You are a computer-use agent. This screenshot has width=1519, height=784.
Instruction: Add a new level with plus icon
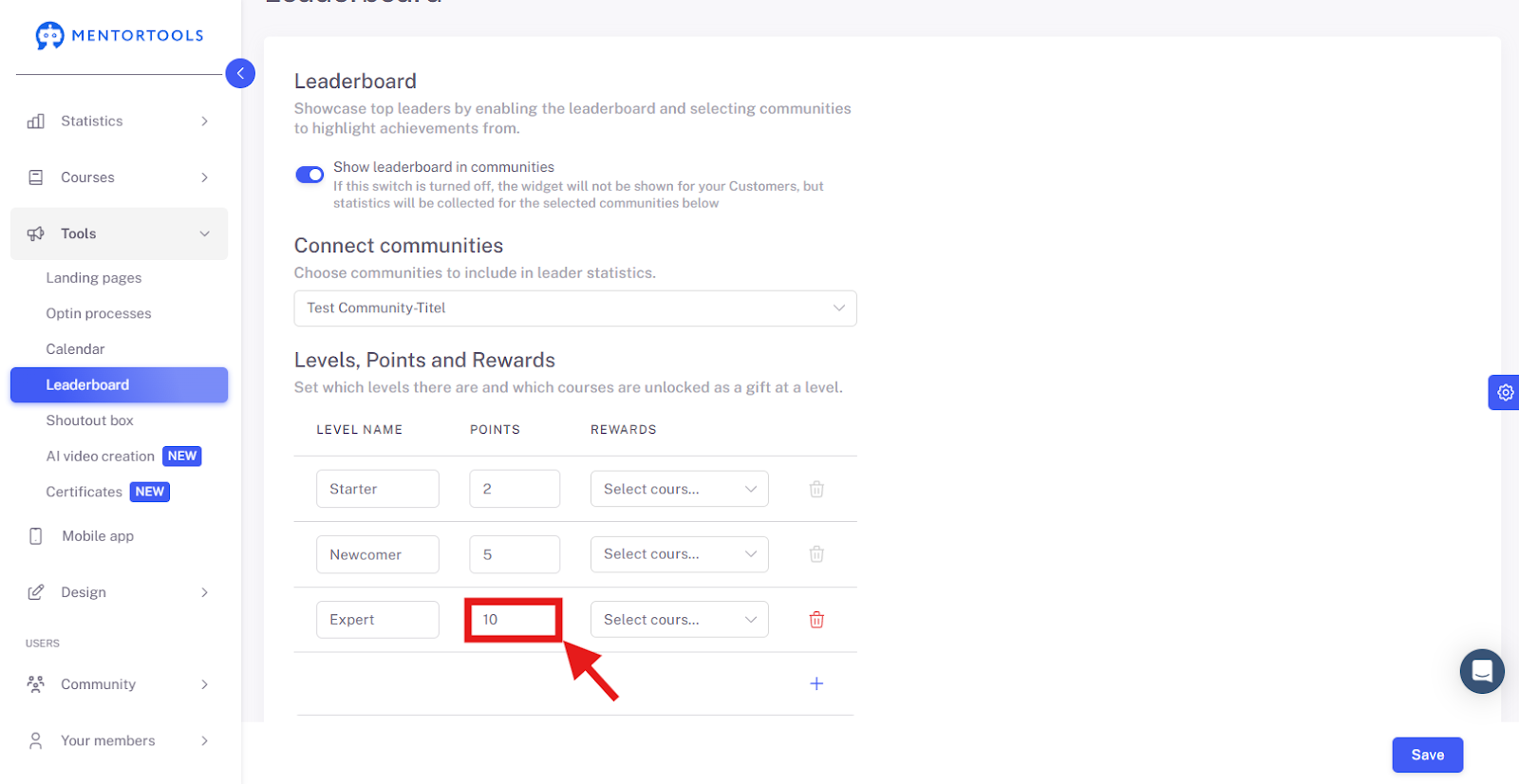click(816, 683)
